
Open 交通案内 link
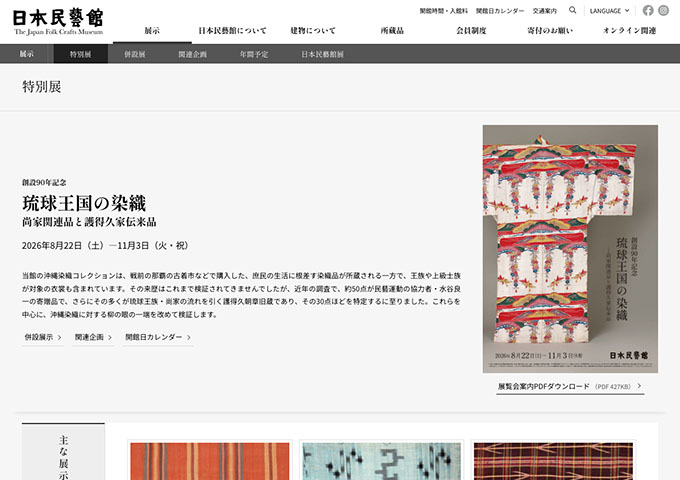(545, 11)
